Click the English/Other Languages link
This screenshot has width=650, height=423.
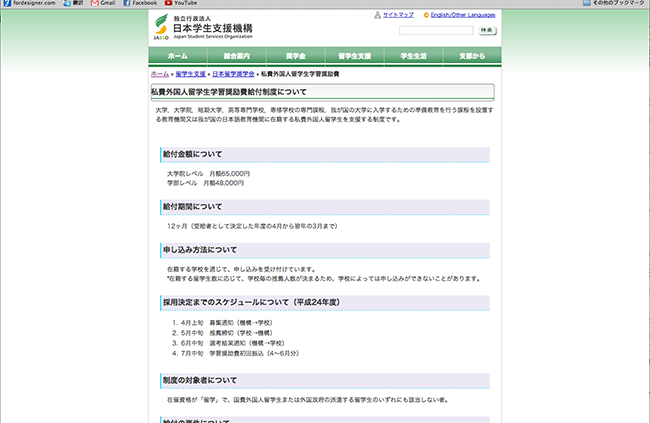[x=462, y=16]
